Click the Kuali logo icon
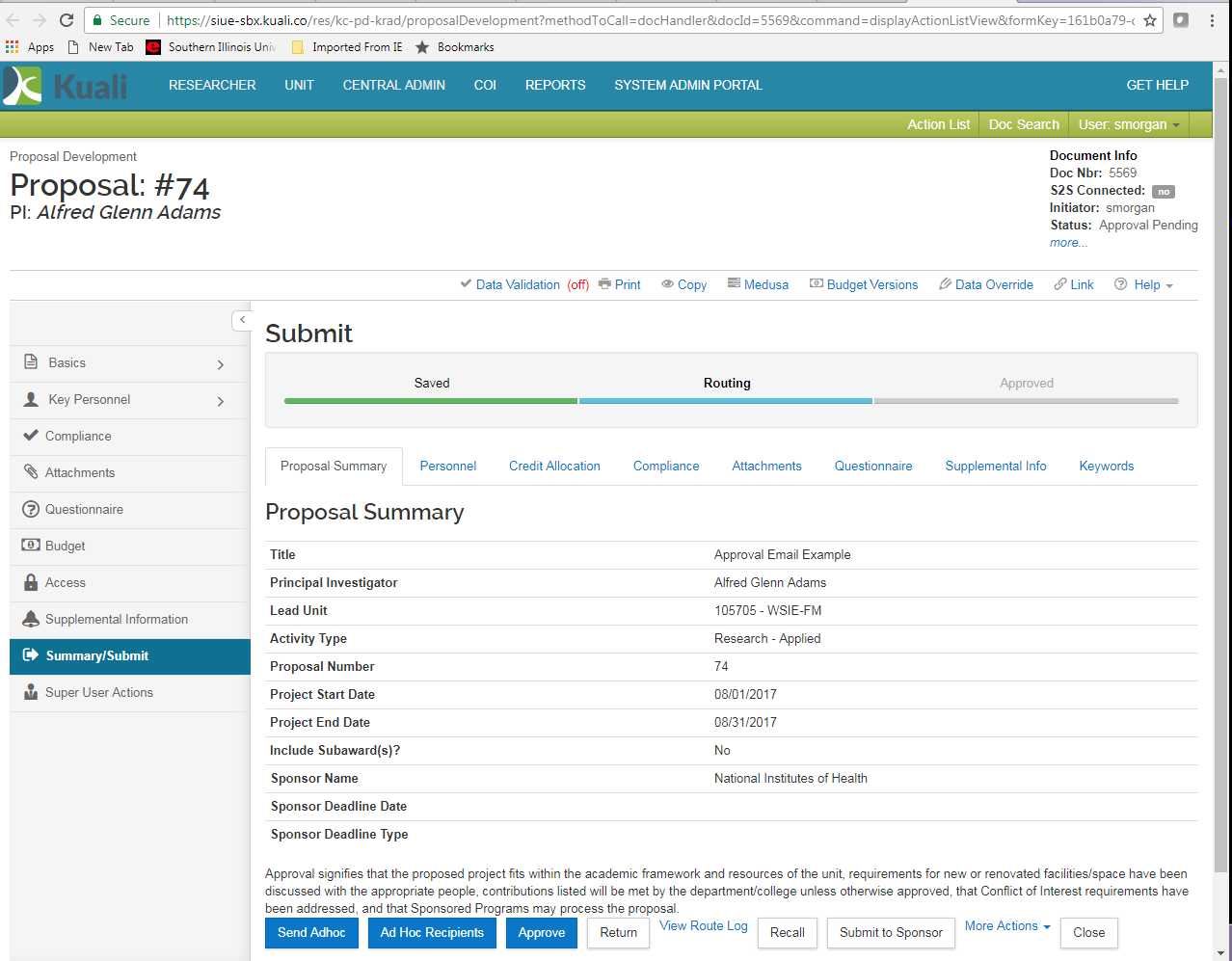Screen dimensions: 1232x961 (x=23, y=86)
